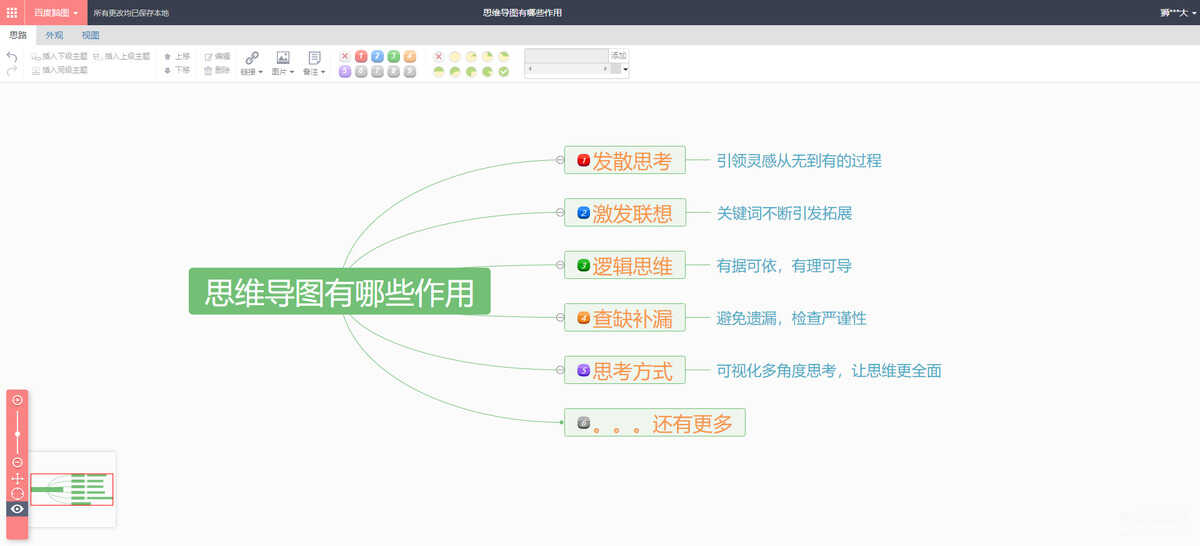
Task: Set priority 5 purple icon in toolbar
Action: [345, 71]
